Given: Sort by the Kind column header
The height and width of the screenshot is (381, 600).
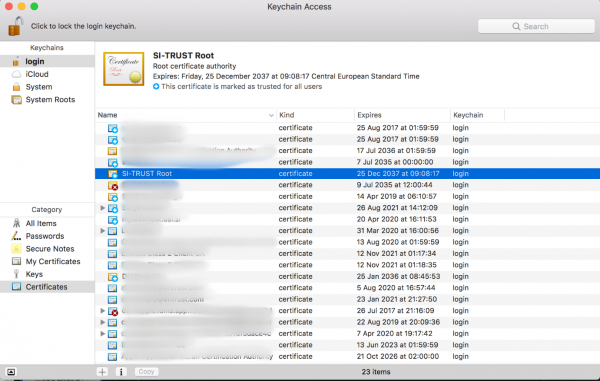Looking at the screenshot, I should 315,115.
